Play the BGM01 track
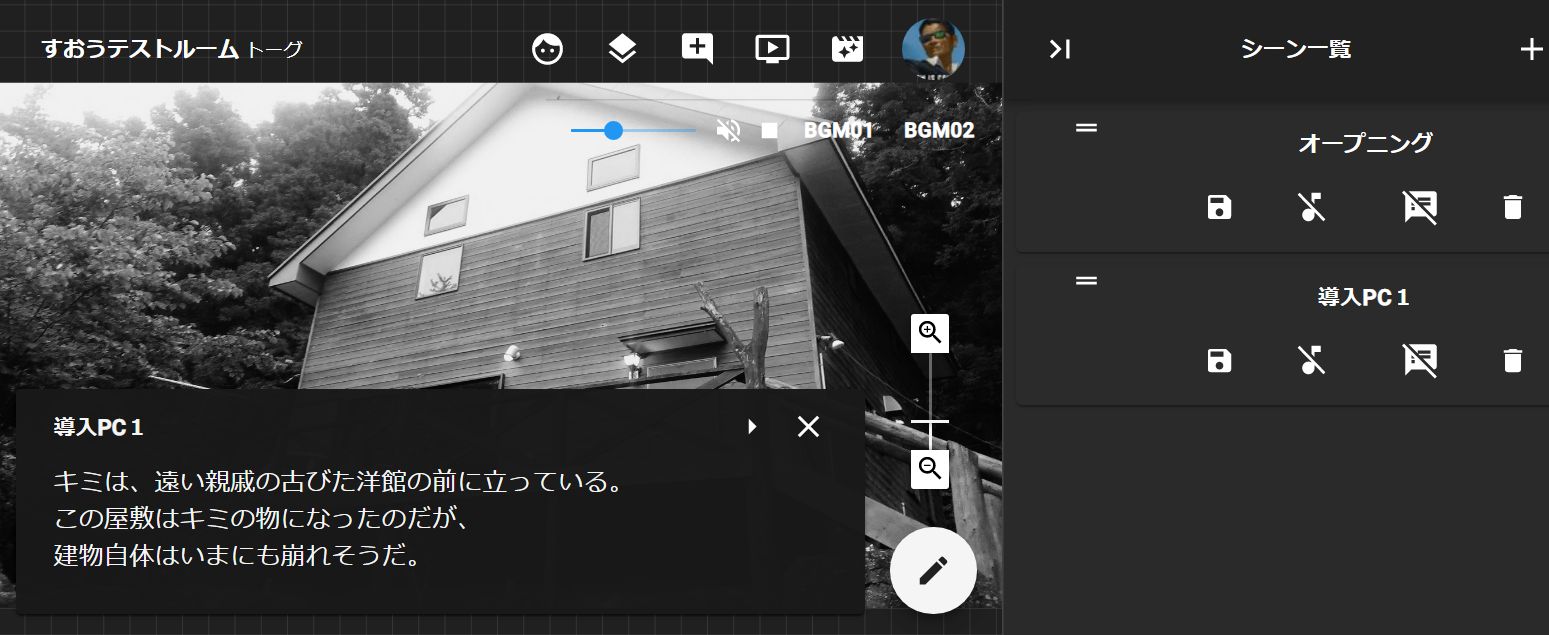Viewport: 1549px width, 635px height. click(x=839, y=130)
